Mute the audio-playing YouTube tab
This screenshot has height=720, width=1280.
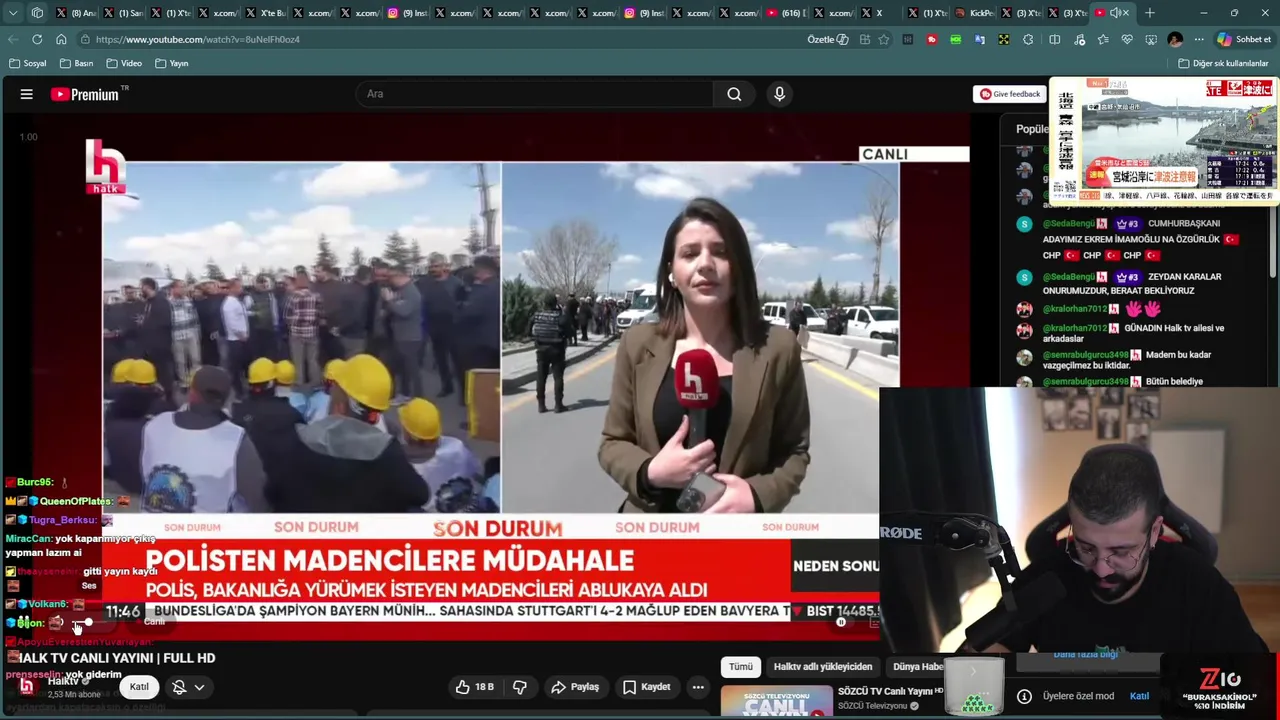click(x=1115, y=13)
